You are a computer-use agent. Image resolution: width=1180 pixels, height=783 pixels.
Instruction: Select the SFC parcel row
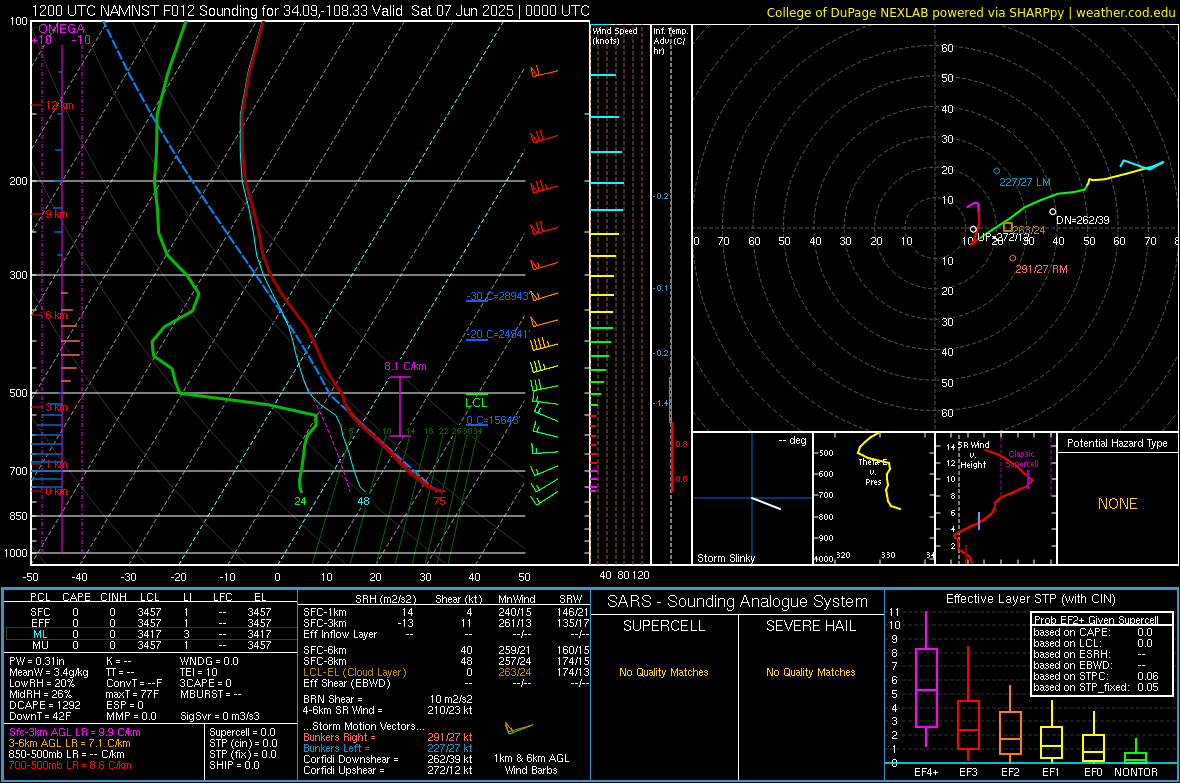[x=151, y=612]
